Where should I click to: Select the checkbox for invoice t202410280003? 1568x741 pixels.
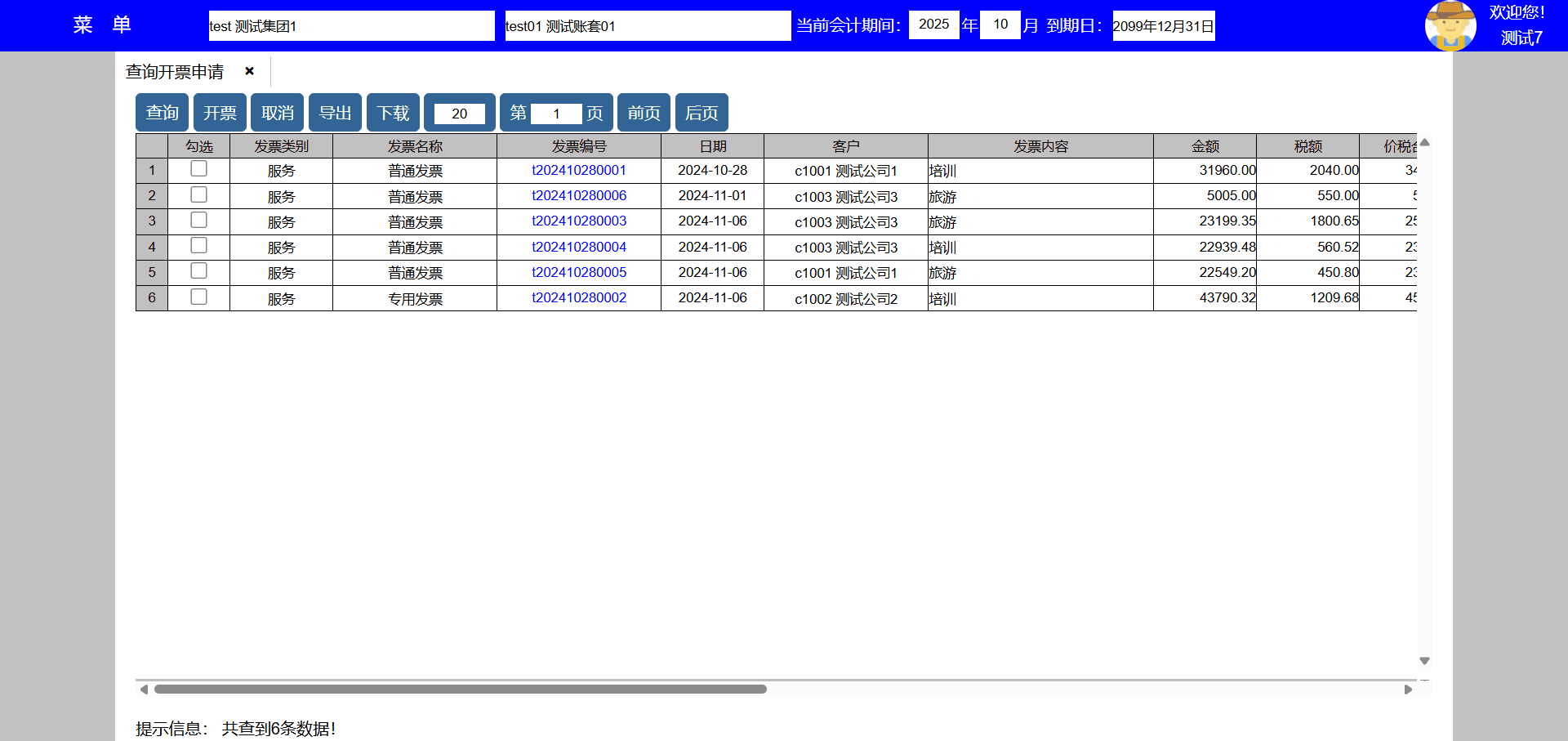[x=198, y=221]
